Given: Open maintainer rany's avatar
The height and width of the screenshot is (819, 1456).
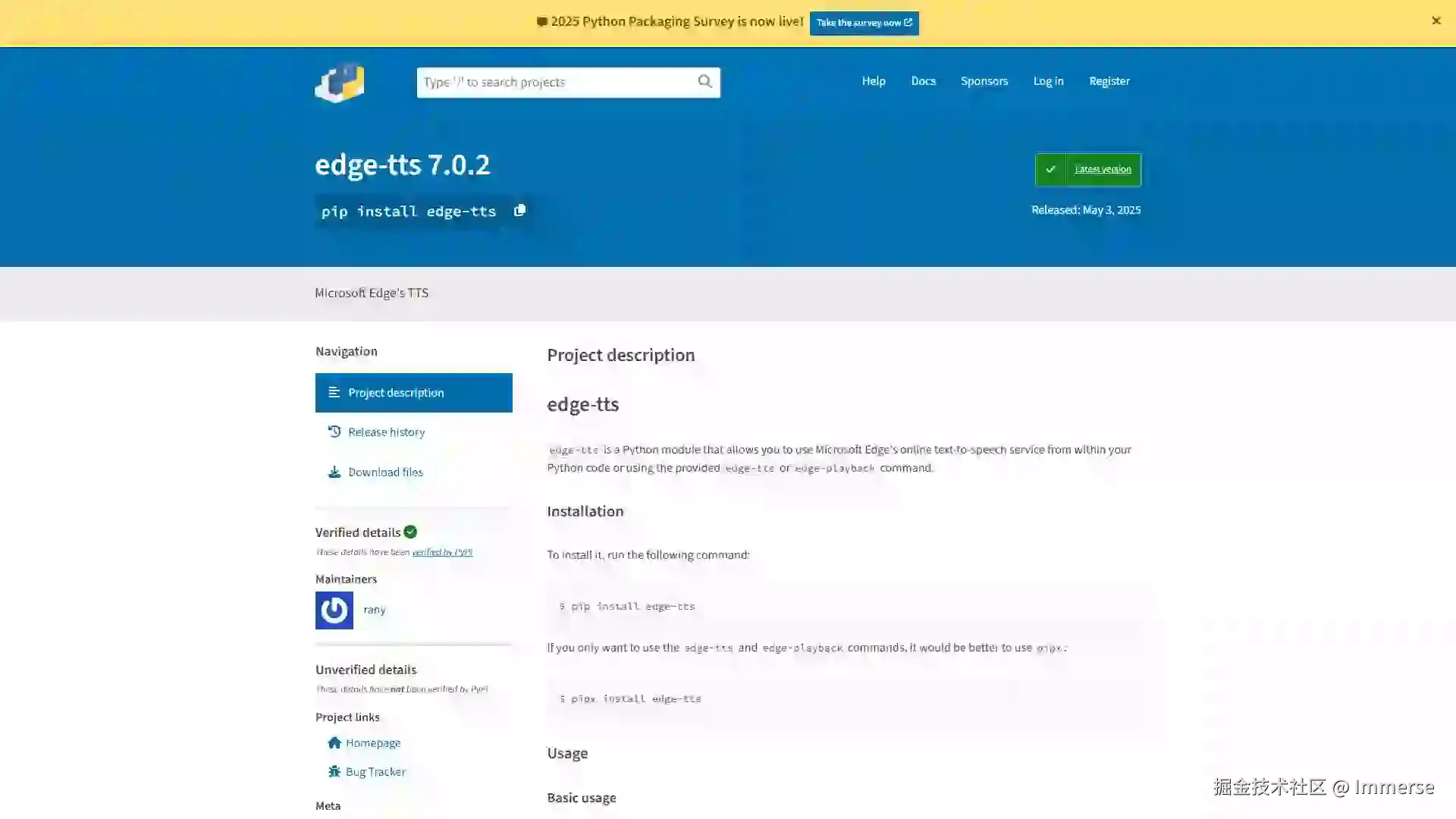Looking at the screenshot, I should [x=333, y=610].
